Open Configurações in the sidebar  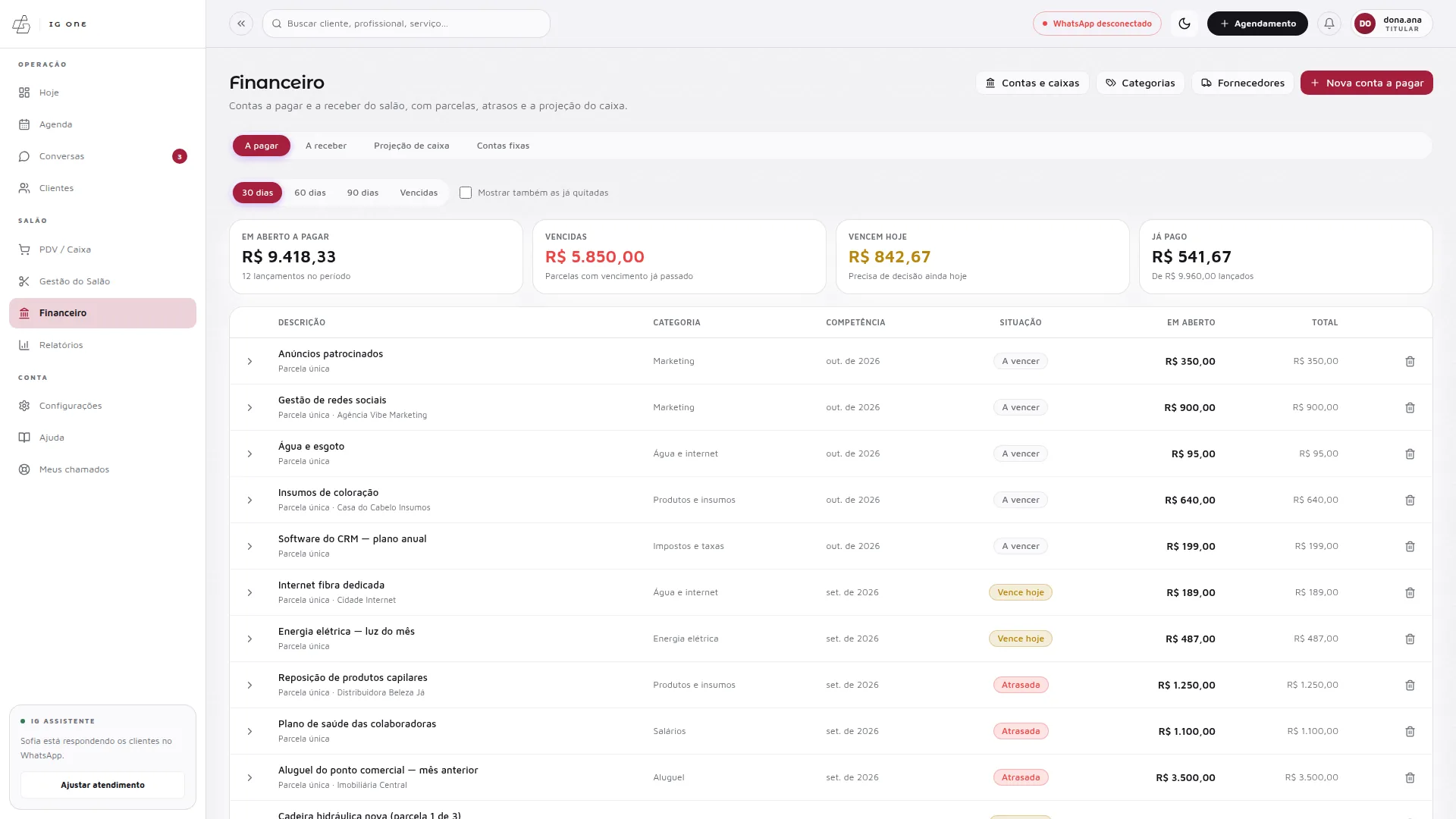[102, 406]
